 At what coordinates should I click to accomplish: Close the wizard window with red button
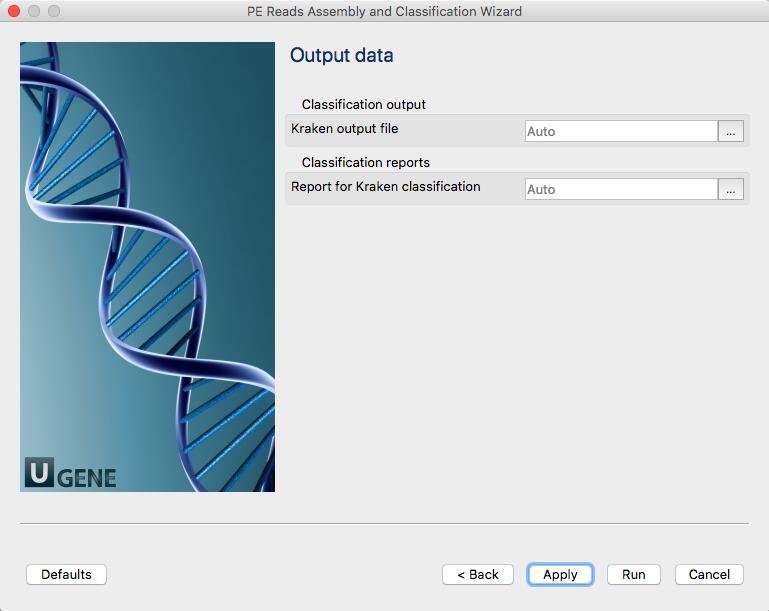[14, 11]
